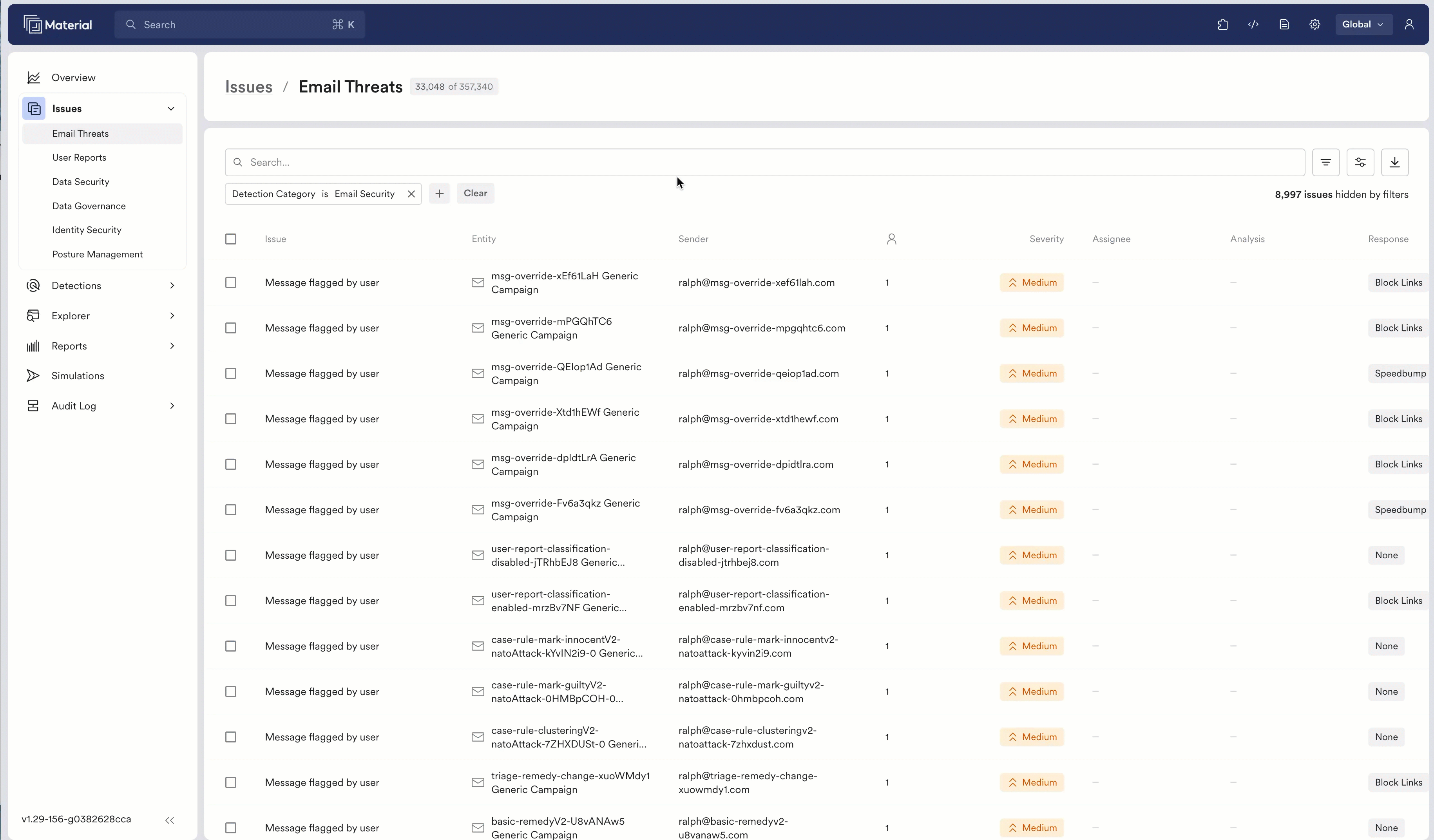Go to Posture Management page
Viewport: 1434px width, 840px height.
click(x=97, y=254)
